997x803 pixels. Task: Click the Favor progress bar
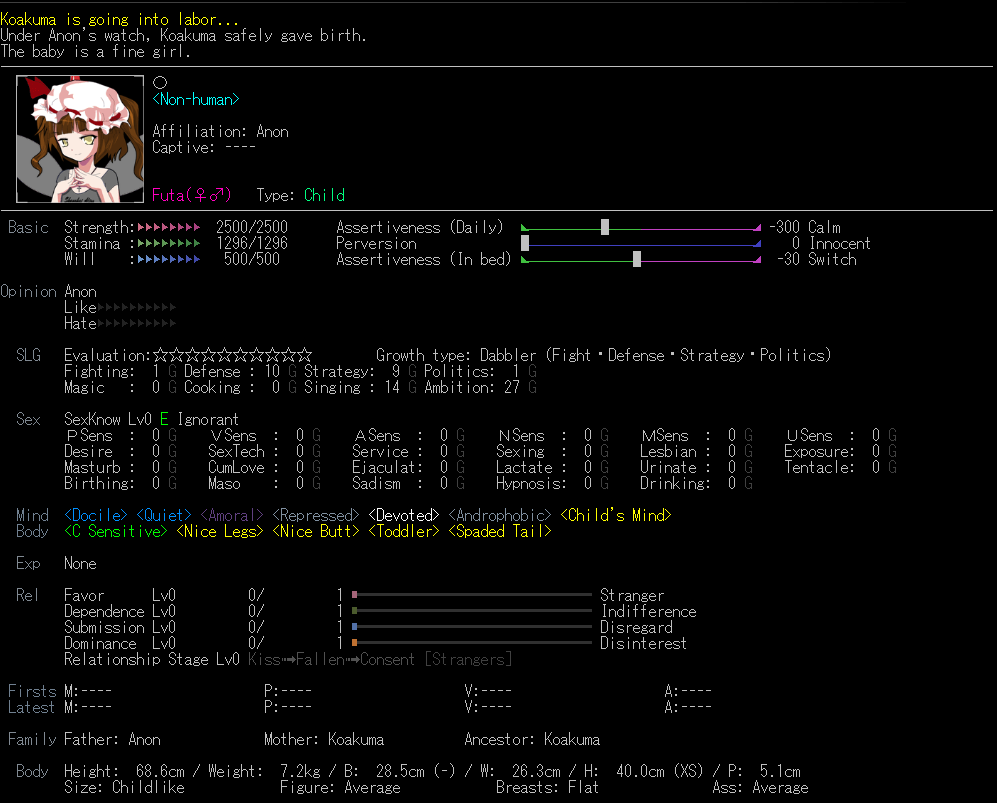click(x=472, y=595)
